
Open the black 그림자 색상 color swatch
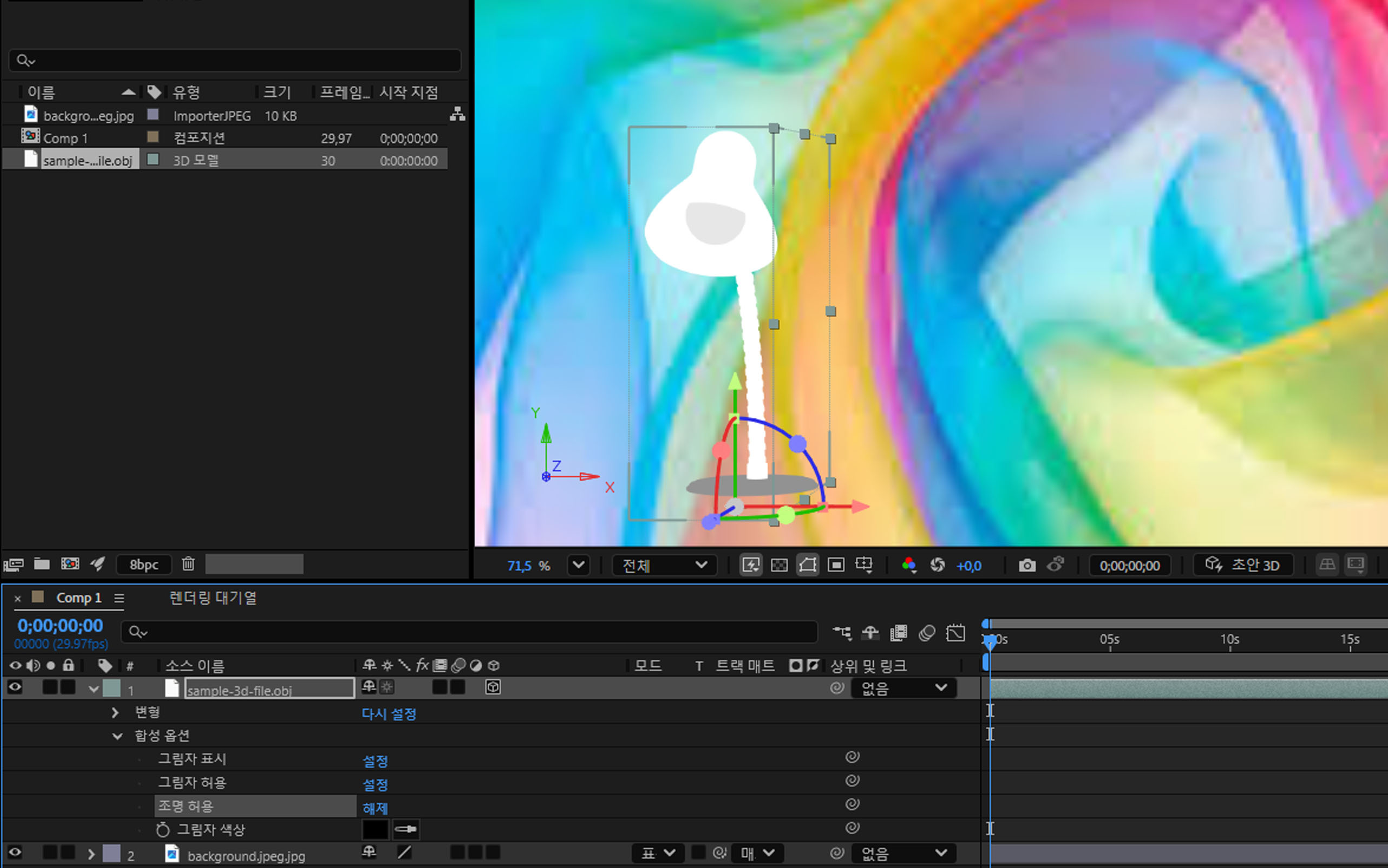(375, 829)
